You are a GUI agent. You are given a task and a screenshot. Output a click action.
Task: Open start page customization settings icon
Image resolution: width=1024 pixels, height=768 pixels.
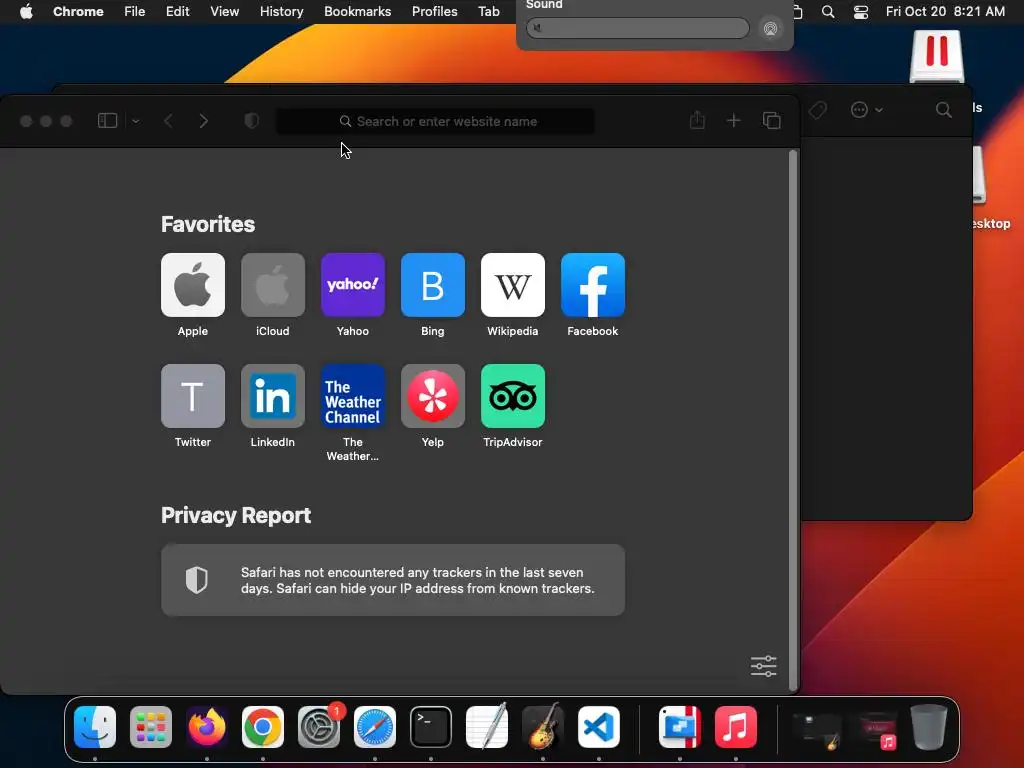pos(763,666)
